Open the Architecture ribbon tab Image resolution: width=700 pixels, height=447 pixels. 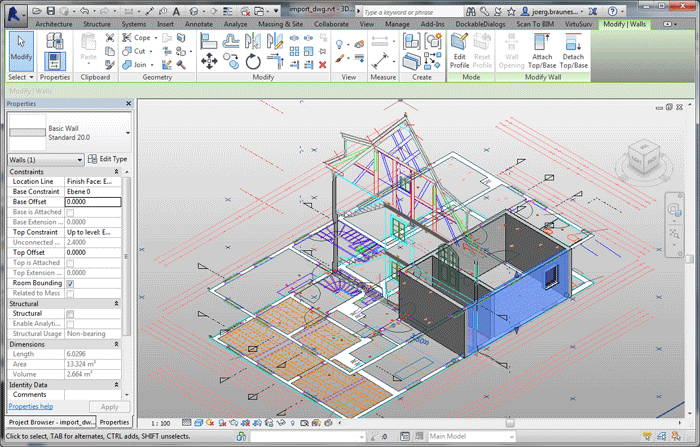click(54, 24)
